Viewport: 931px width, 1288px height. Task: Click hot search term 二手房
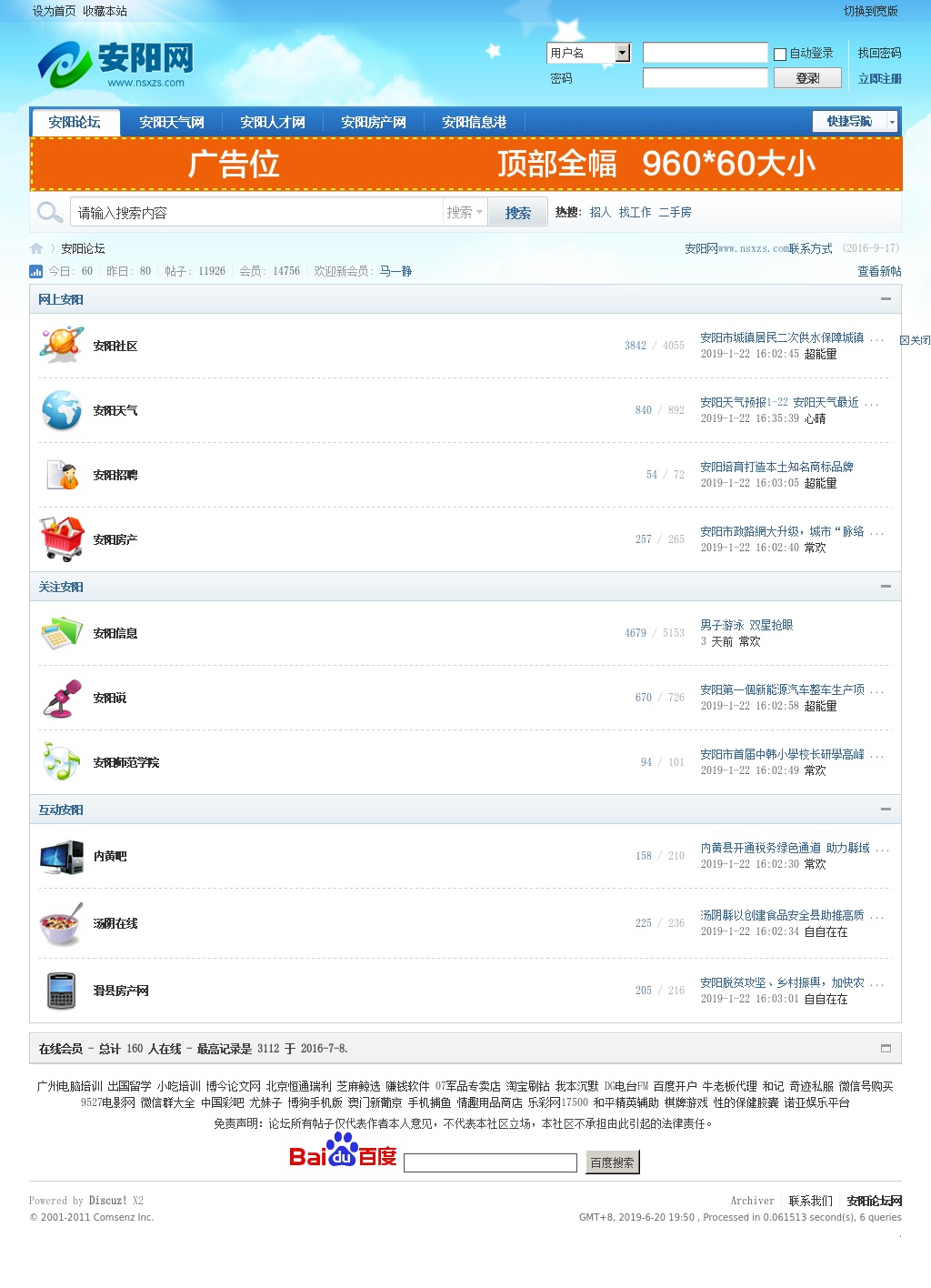pos(675,212)
